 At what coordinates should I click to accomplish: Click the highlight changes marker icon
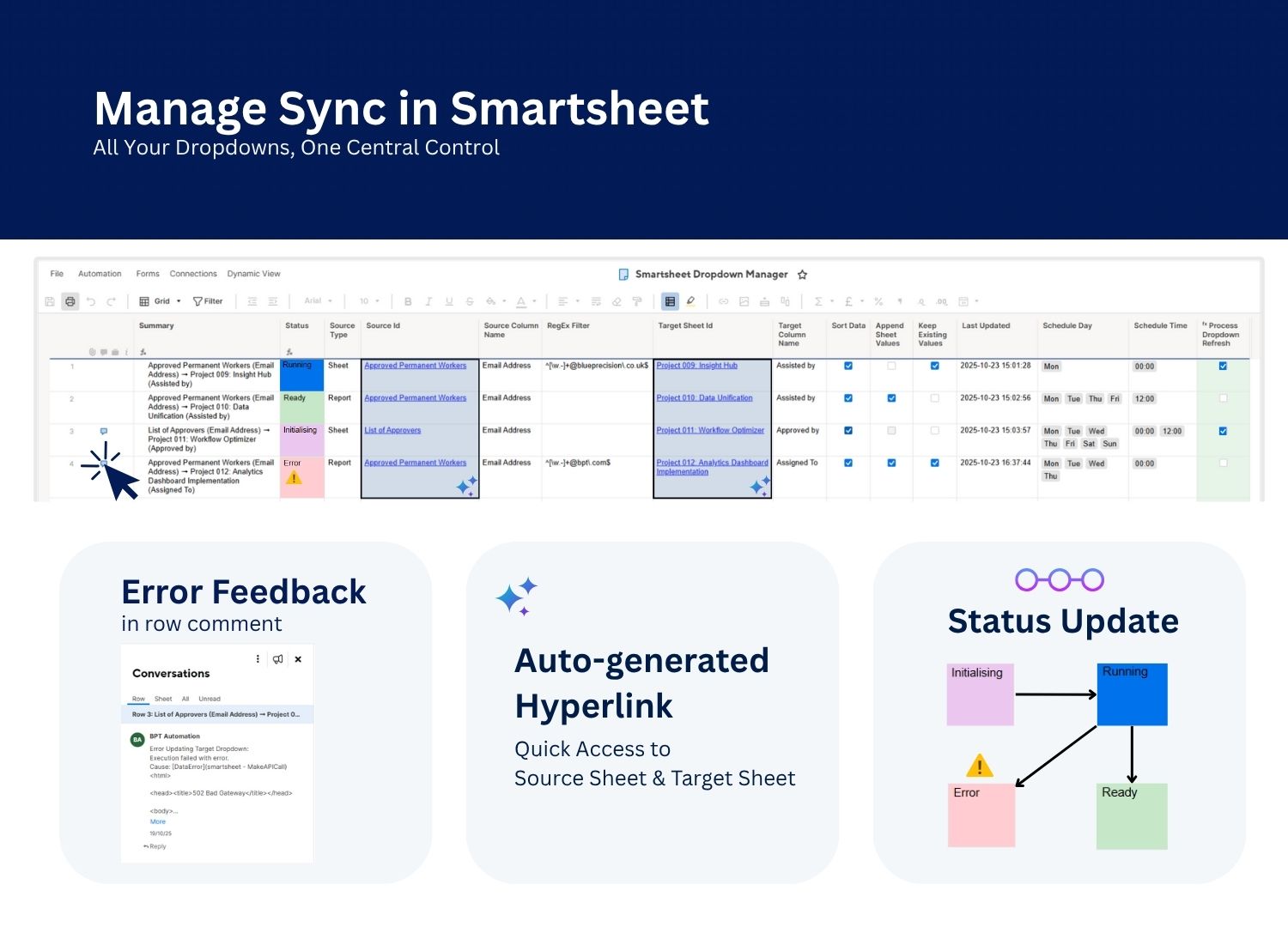tap(690, 301)
